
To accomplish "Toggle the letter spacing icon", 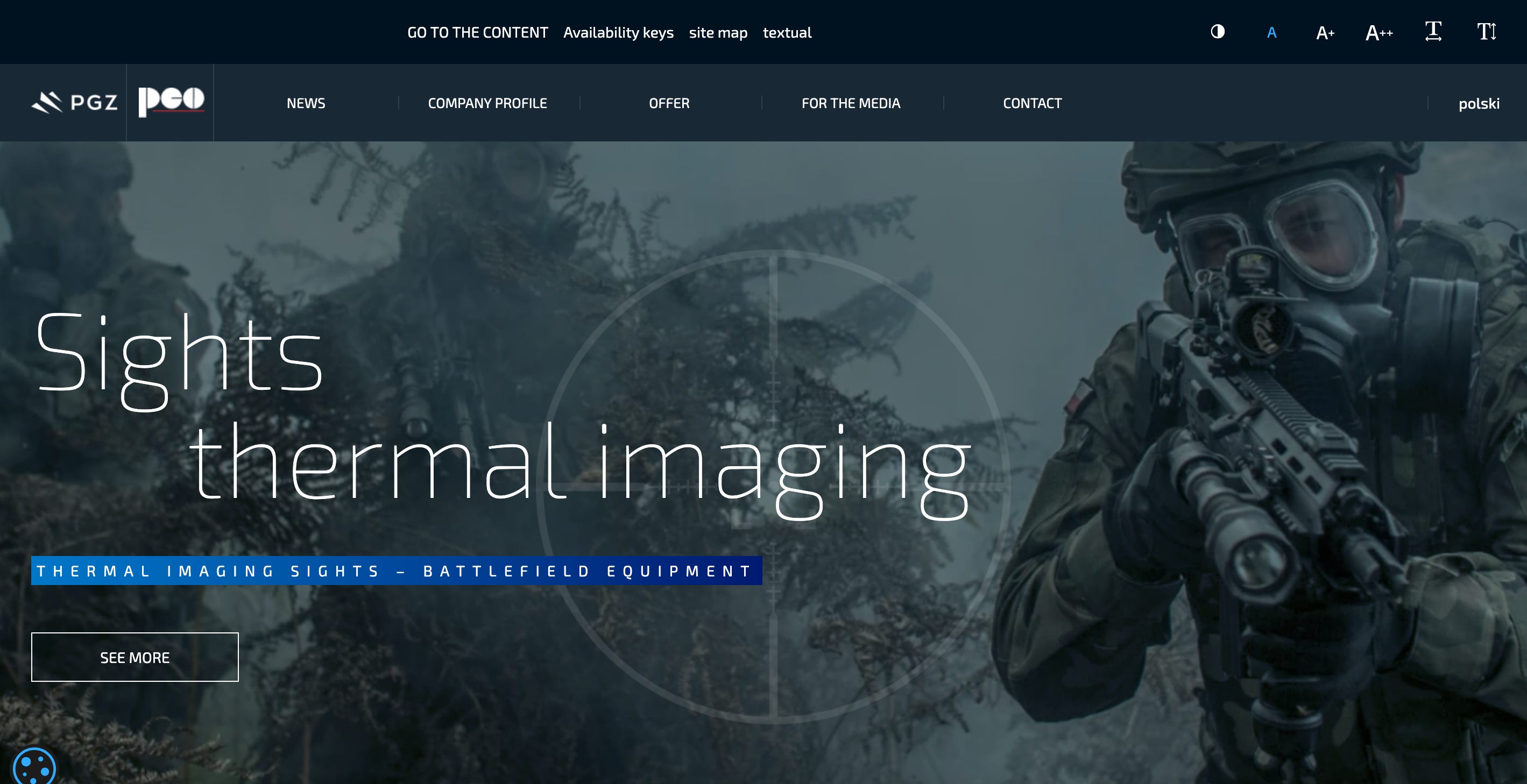I will [x=1433, y=31].
